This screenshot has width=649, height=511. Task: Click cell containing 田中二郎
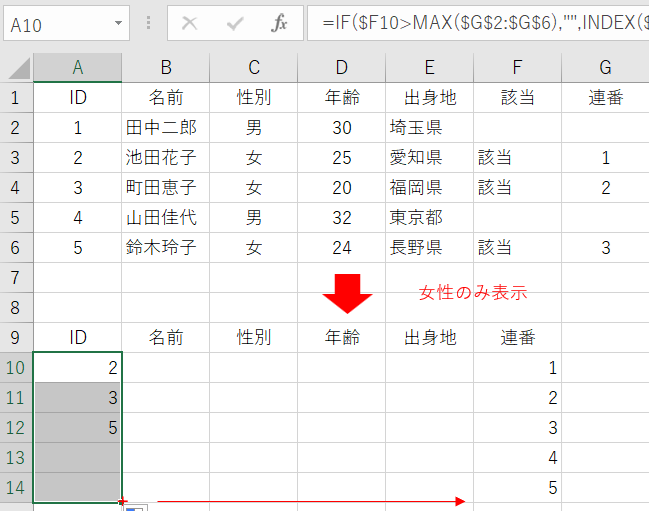point(165,128)
